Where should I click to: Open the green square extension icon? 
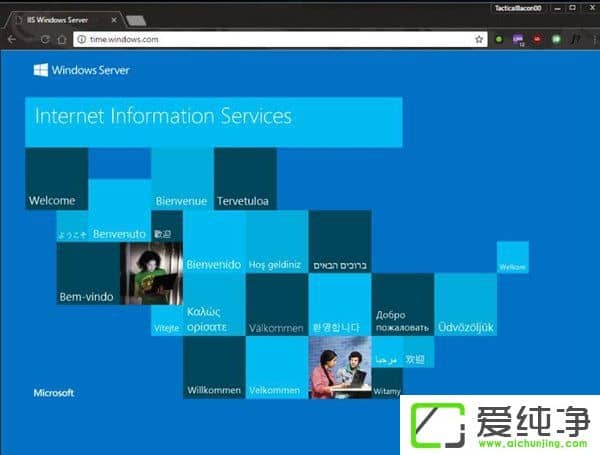(556, 39)
